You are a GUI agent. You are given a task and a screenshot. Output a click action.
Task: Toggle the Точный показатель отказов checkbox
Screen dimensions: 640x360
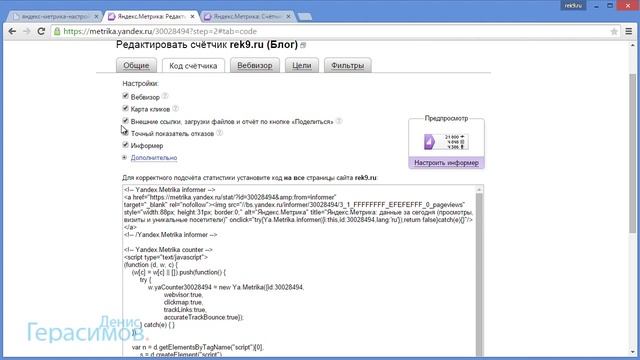point(126,133)
